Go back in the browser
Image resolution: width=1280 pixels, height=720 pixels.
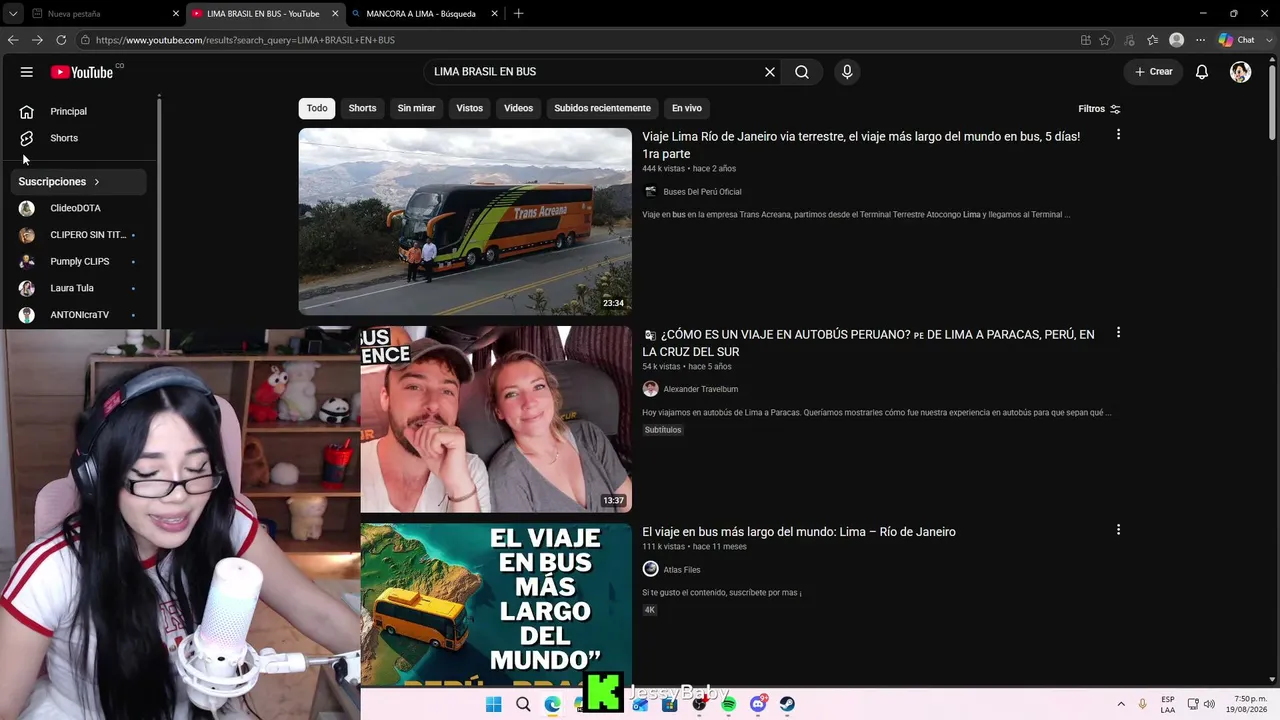pyautogui.click(x=13, y=40)
